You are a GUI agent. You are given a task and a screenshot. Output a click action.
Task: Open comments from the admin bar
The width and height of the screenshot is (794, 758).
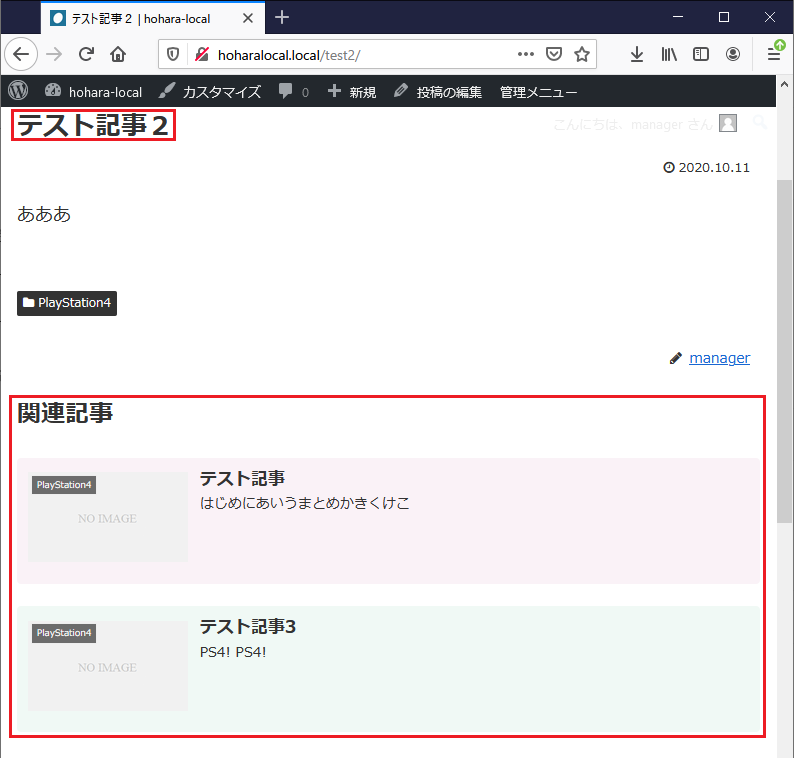coord(293,91)
